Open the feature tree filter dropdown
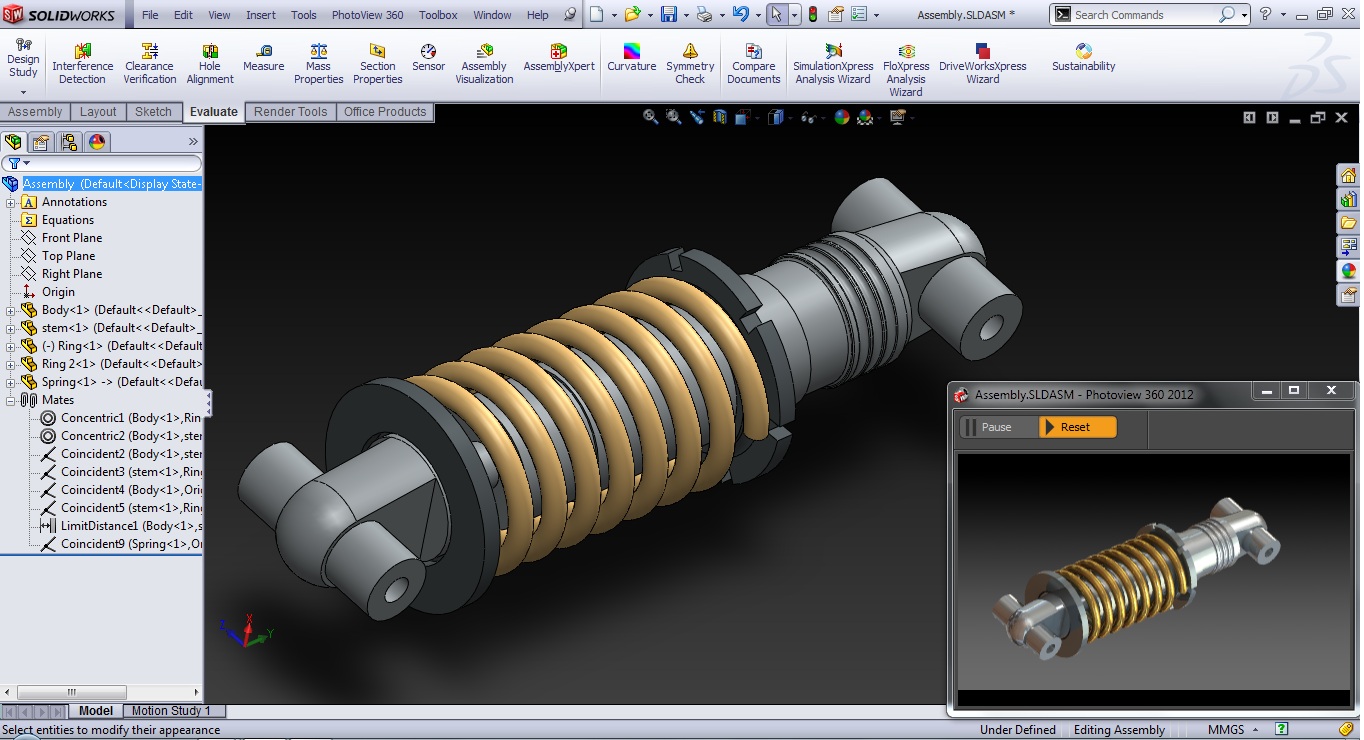Image resolution: width=1364 pixels, height=740 pixels. [x=27, y=163]
